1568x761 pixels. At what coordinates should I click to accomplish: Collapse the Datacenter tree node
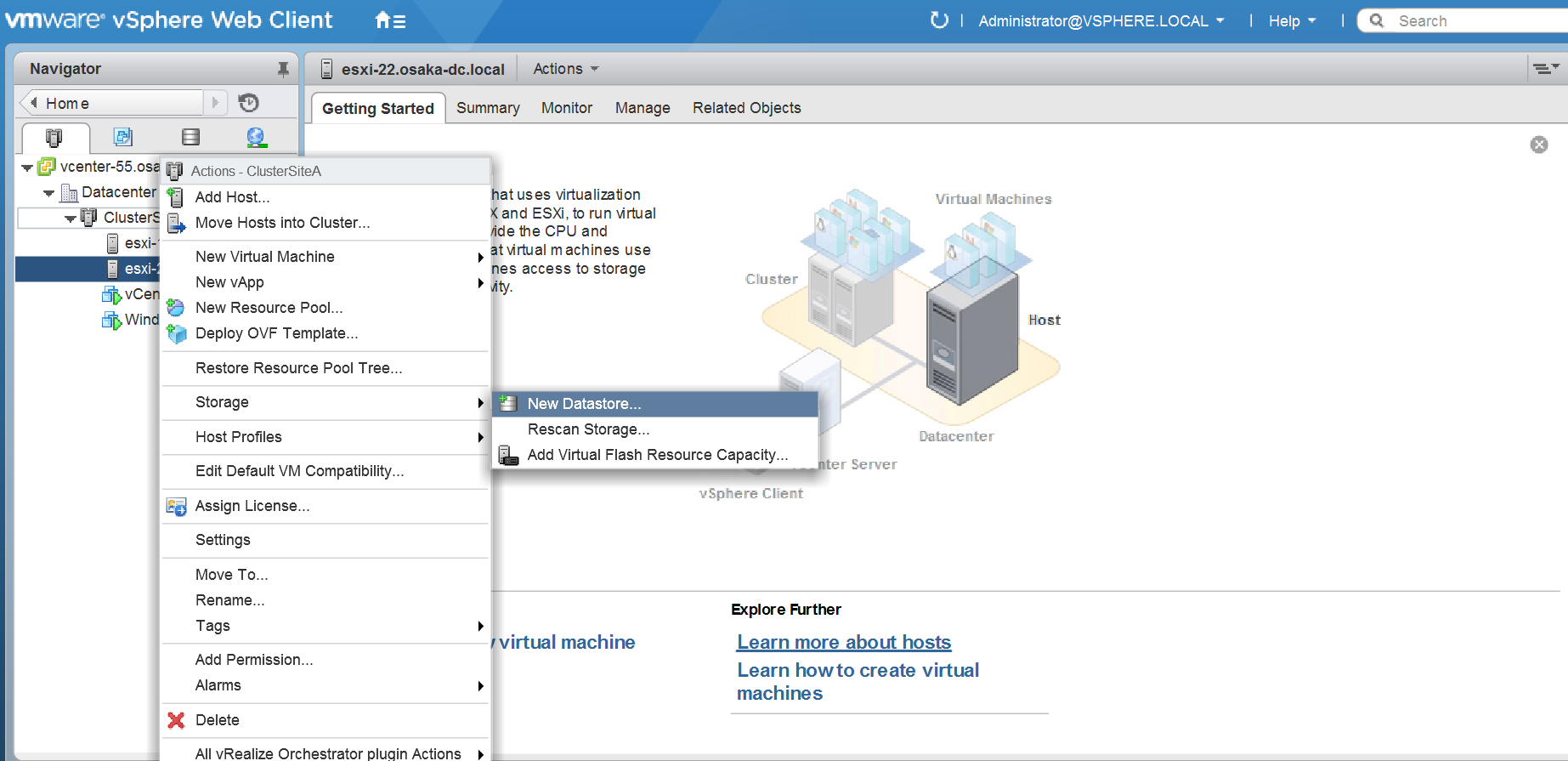(49, 193)
